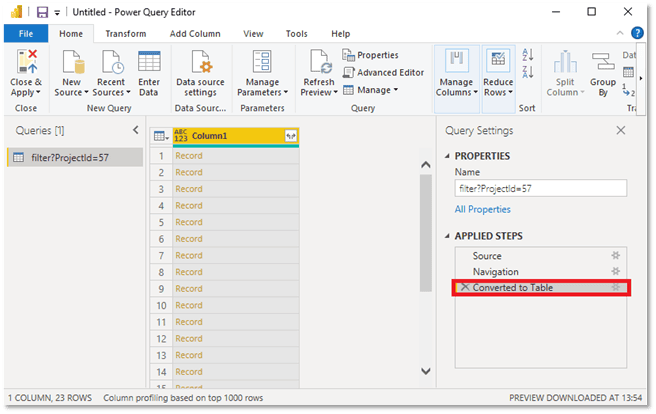Click Manage Parameters icon
This screenshot has width=656, height=414.
(x=262, y=61)
